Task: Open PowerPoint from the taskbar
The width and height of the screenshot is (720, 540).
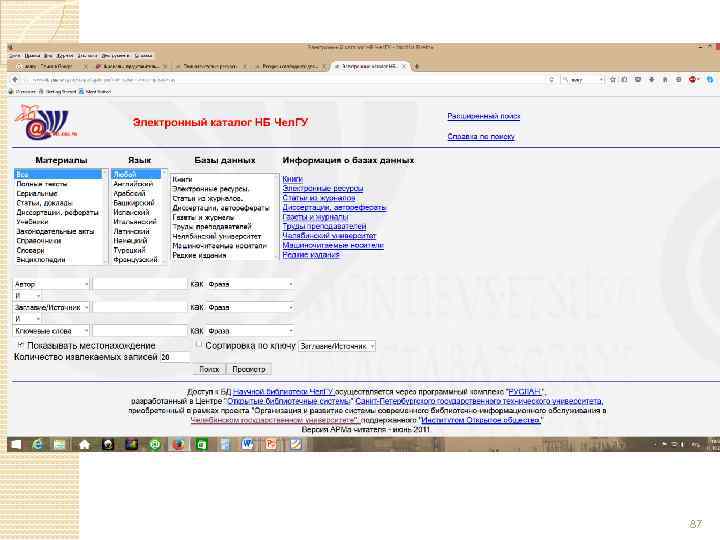Action: click(271, 444)
